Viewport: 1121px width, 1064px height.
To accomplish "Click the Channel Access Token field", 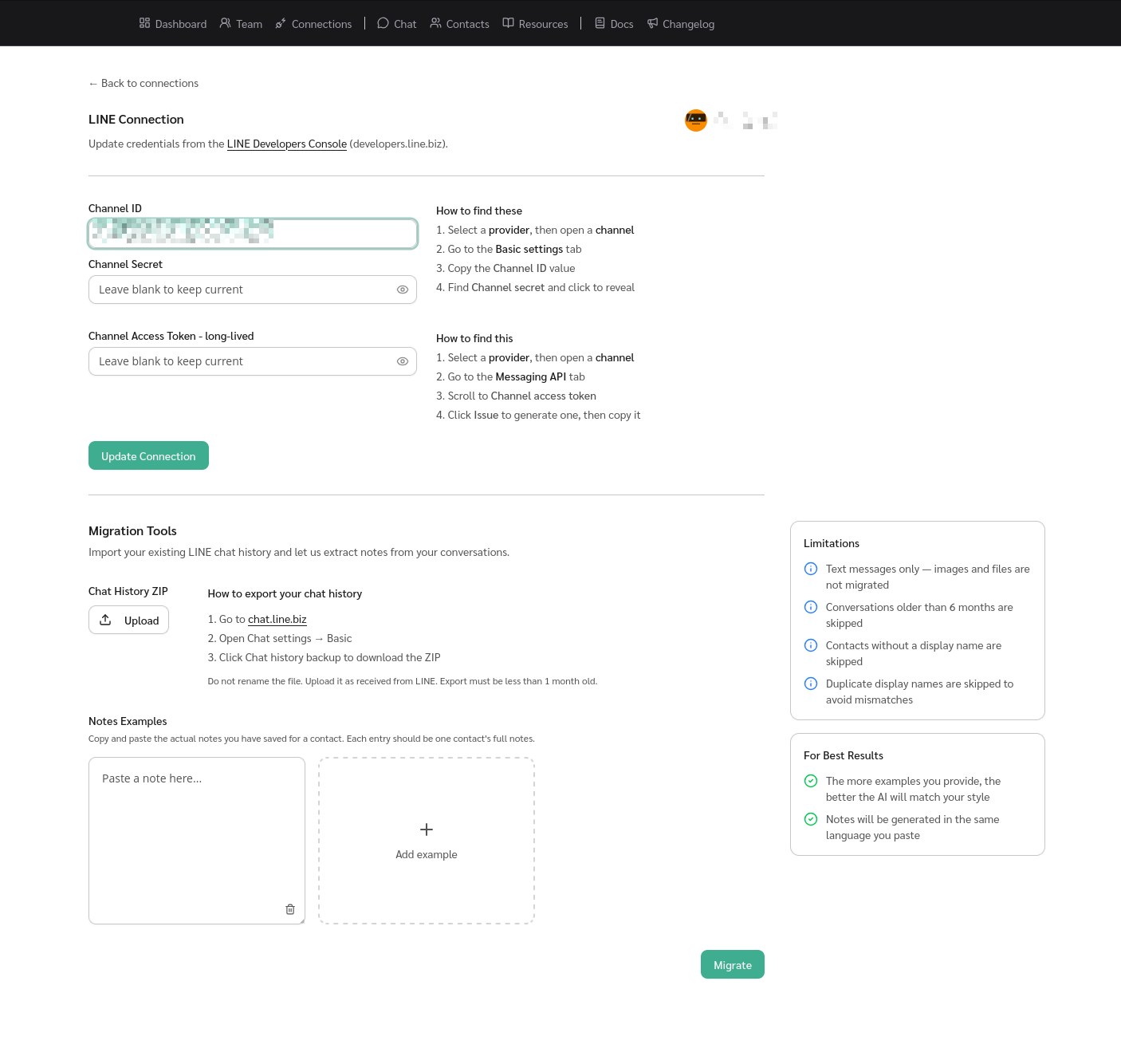I will coord(253,361).
